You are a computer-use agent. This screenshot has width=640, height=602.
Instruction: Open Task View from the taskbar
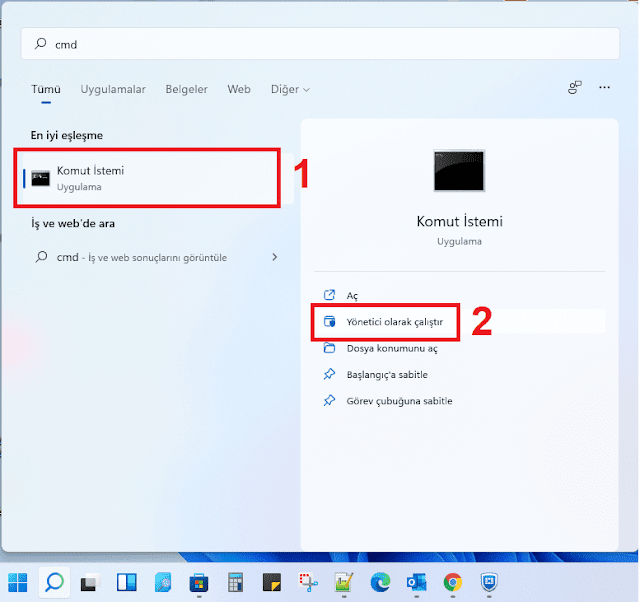pos(90,582)
